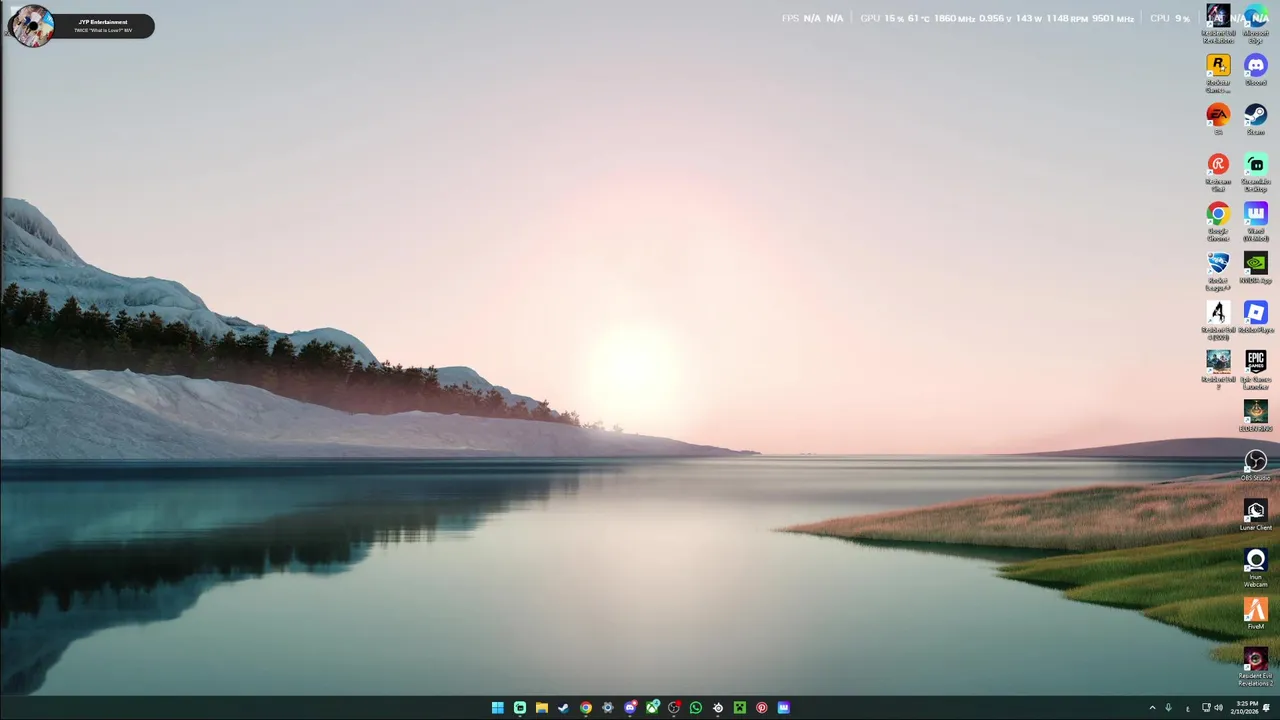This screenshot has width=1280, height=720.
Task: Open the taskbar clock and date
Action: tap(1245, 708)
